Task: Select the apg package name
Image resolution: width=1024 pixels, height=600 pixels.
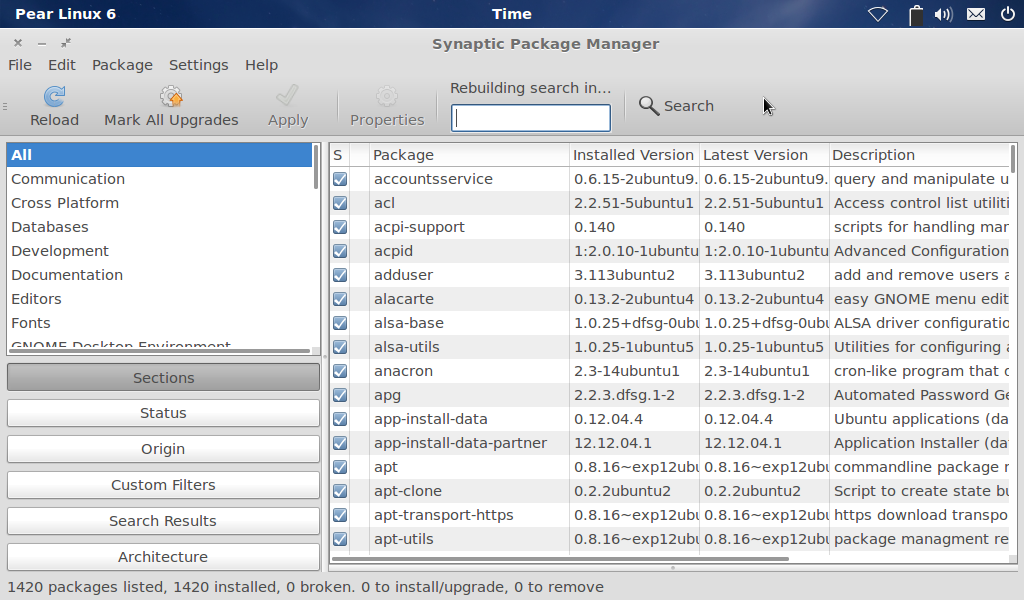Action: pyautogui.click(x=387, y=396)
